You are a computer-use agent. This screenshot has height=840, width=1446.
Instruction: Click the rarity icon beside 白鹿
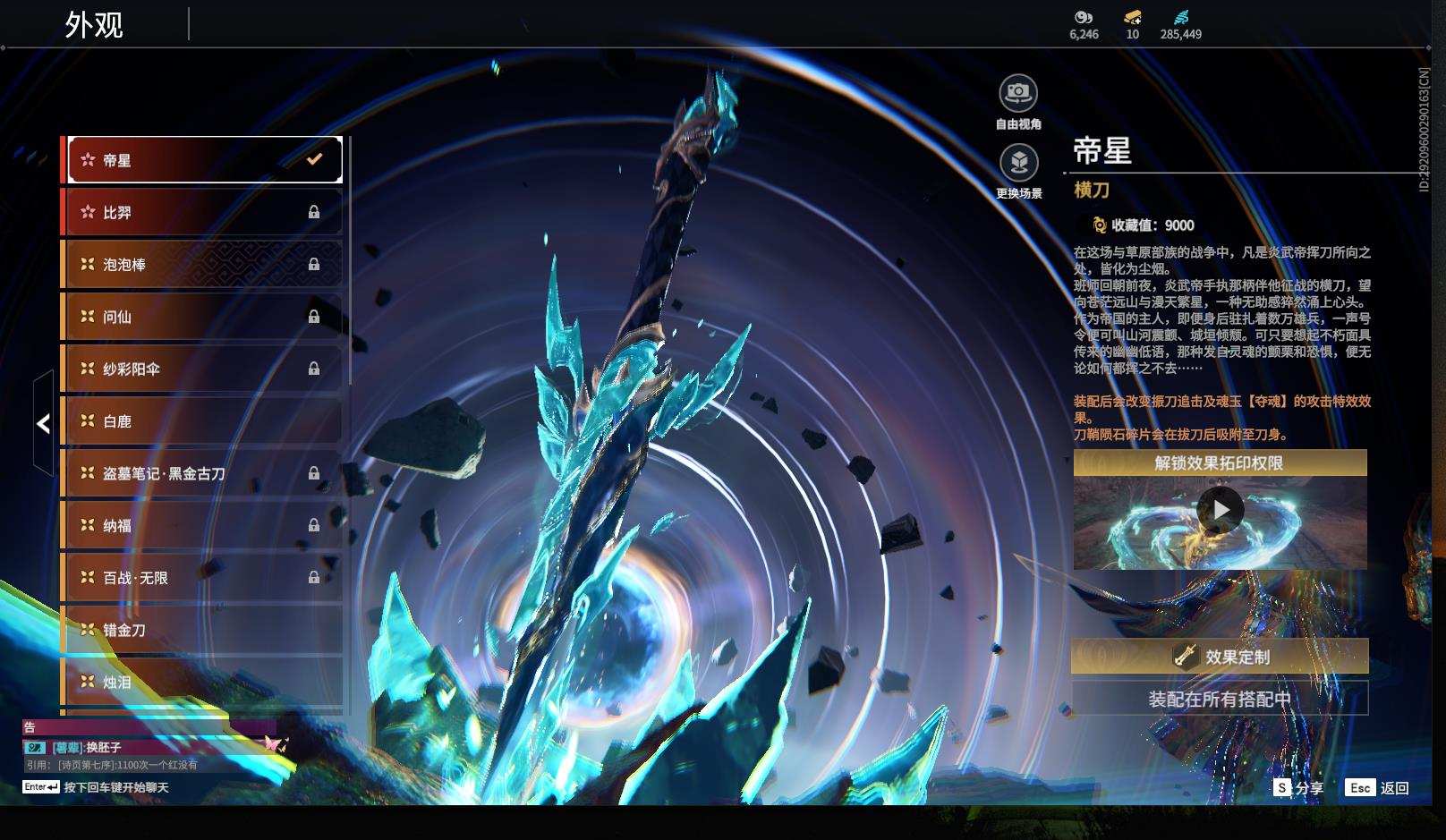pos(88,420)
